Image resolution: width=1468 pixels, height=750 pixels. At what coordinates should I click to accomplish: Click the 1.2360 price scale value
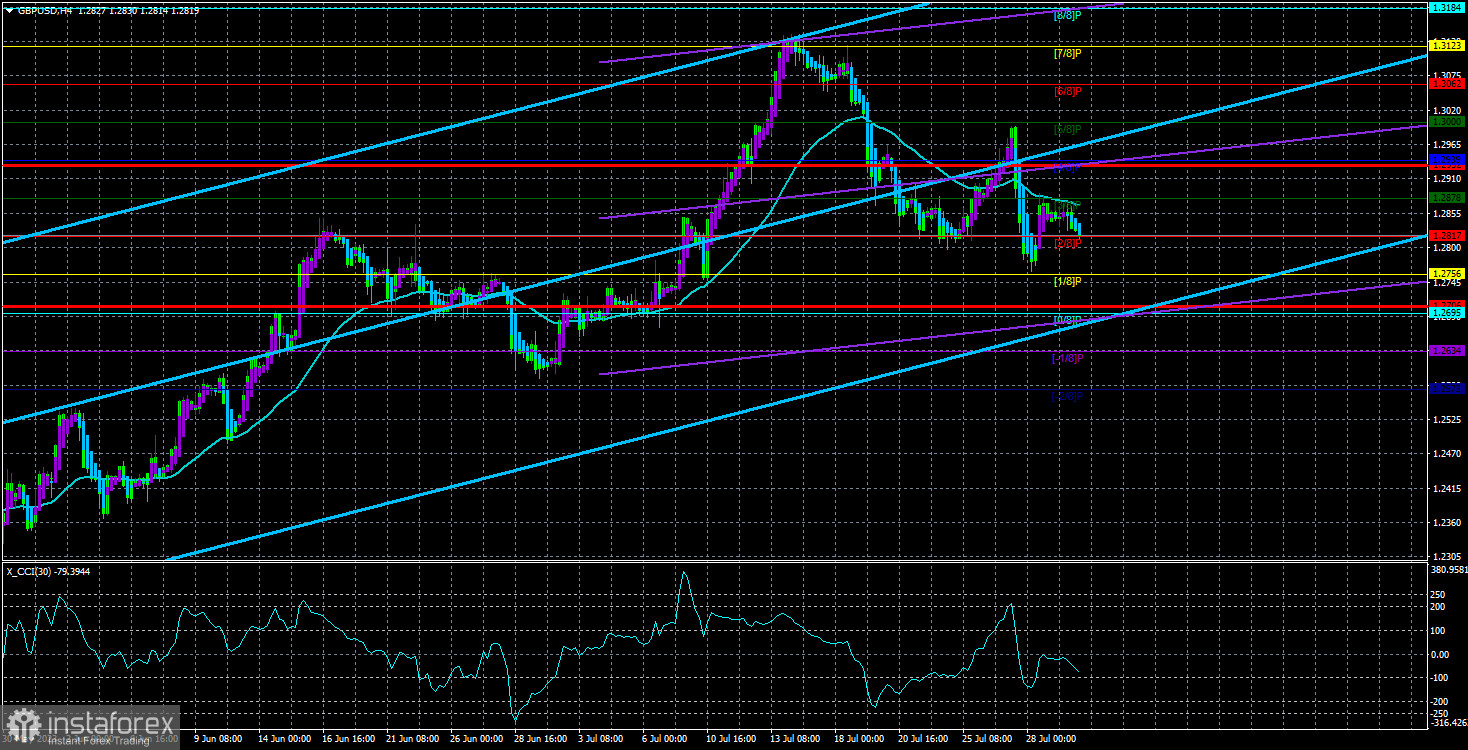coord(1448,523)
